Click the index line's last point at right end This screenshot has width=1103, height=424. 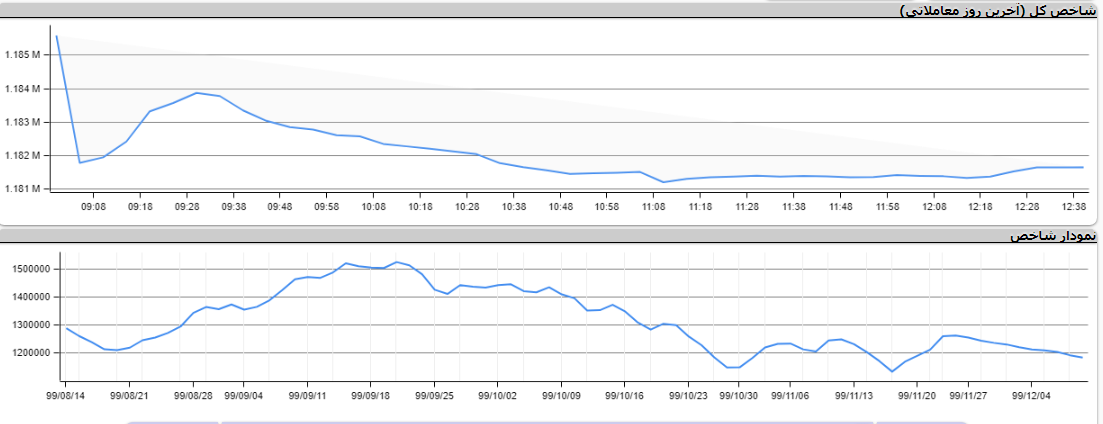click(x=1082, y=357)
